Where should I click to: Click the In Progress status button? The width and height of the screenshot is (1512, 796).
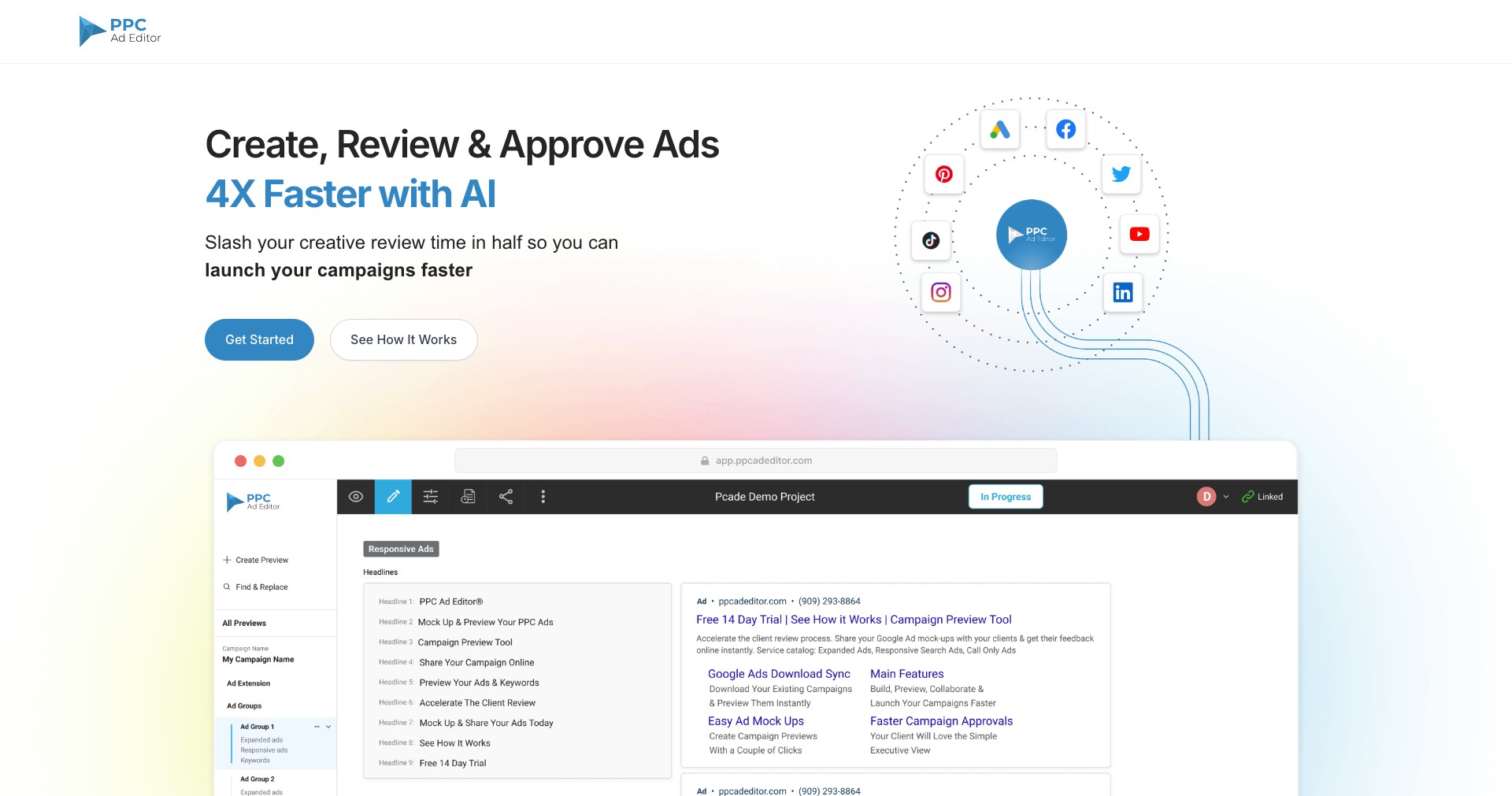[x=1006, y=497]
